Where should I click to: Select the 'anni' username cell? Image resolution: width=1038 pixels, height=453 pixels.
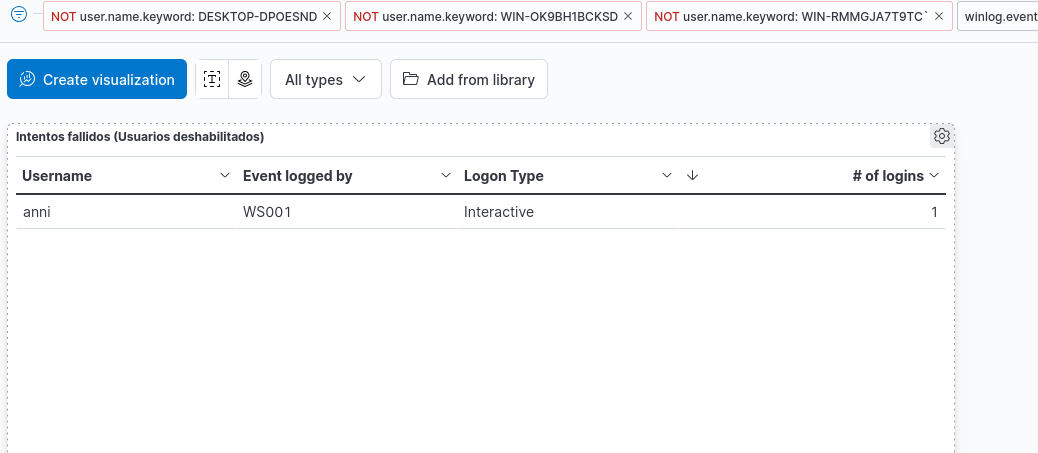point(36,212)
